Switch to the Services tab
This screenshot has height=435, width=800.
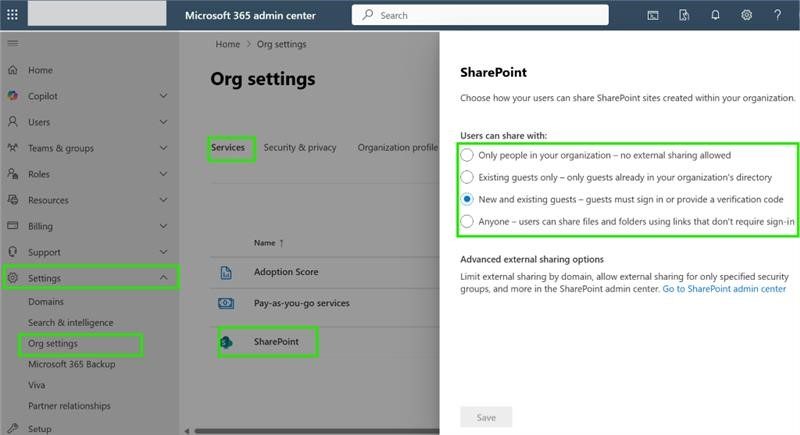[x=228, y=147]
